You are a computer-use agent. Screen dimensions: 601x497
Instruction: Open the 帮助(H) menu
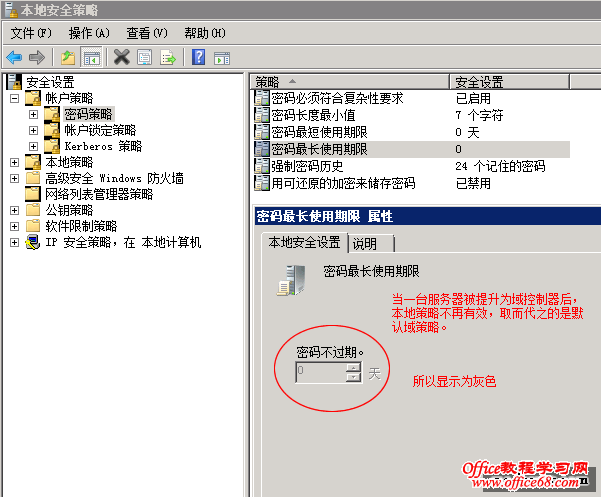(x=205, y=33)
